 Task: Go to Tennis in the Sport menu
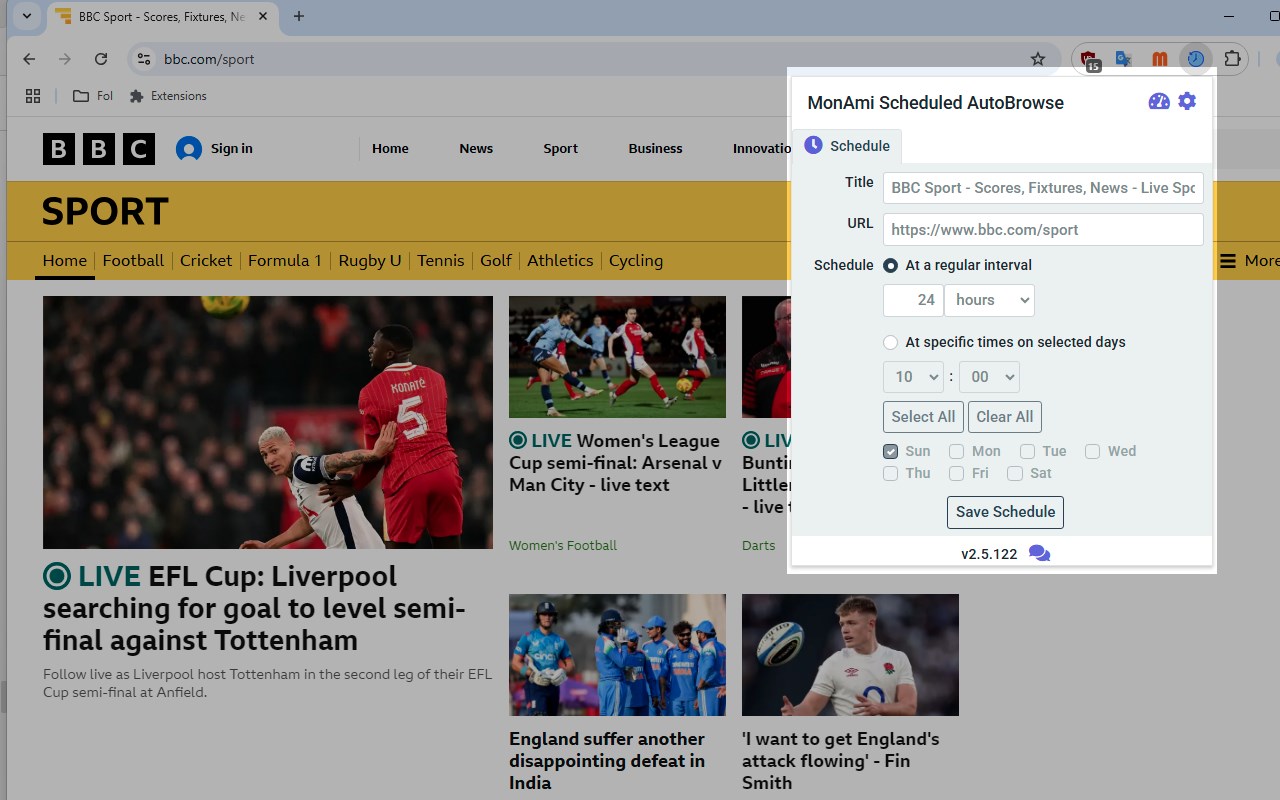(x=441, y=261)
